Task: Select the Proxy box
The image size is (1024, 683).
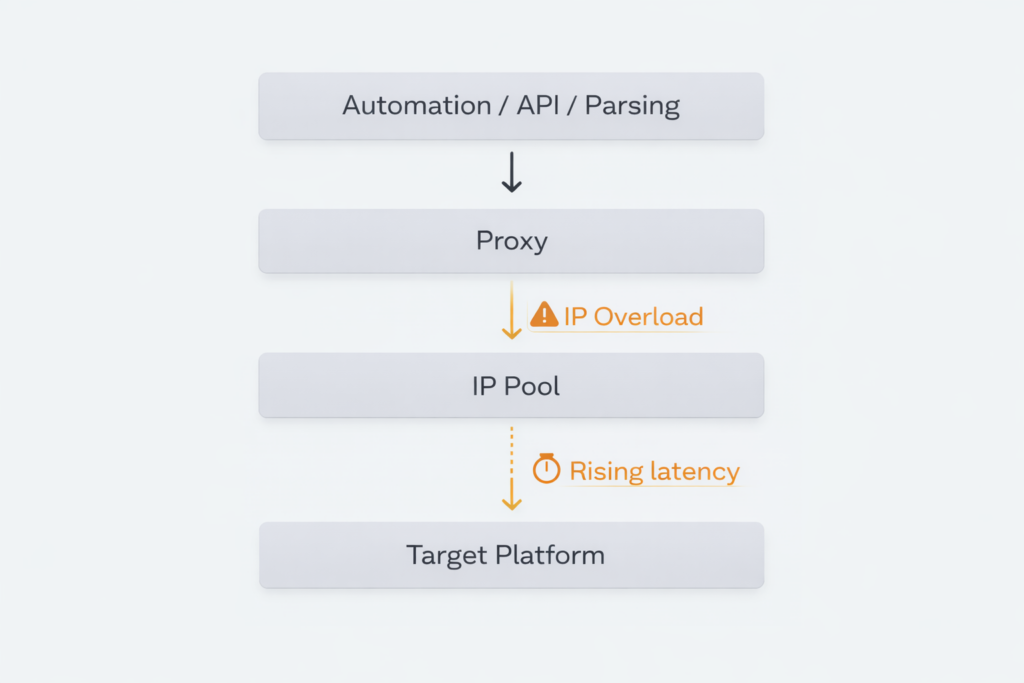Action: 511,241
